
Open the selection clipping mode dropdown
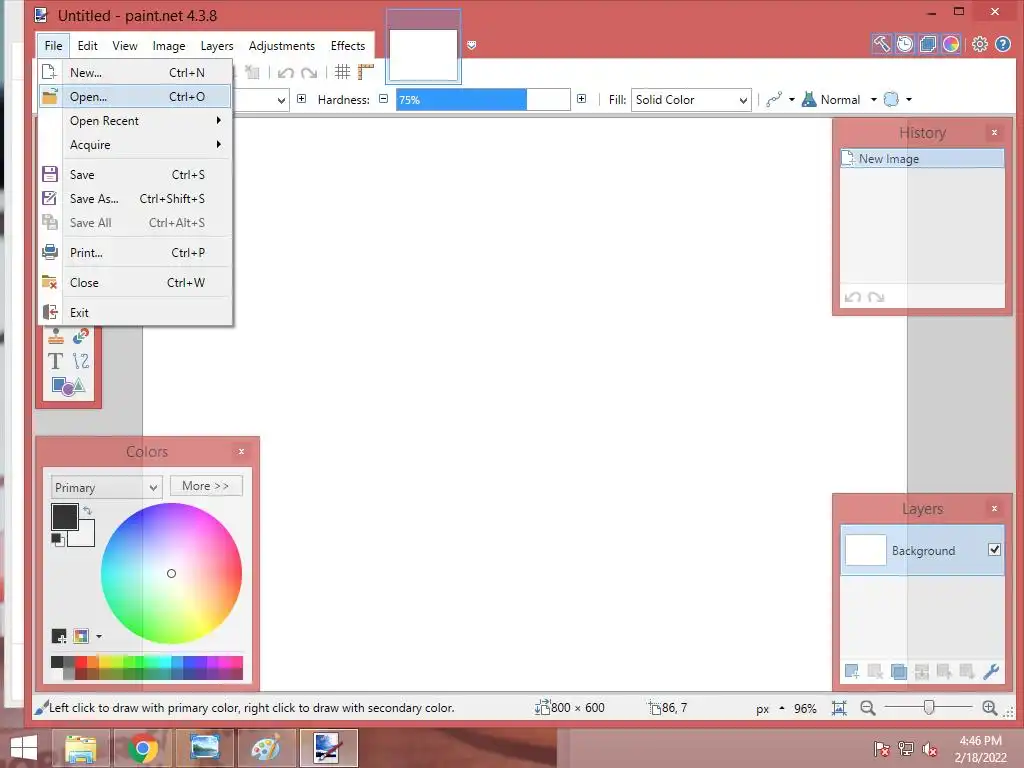(x=908, y=100)
